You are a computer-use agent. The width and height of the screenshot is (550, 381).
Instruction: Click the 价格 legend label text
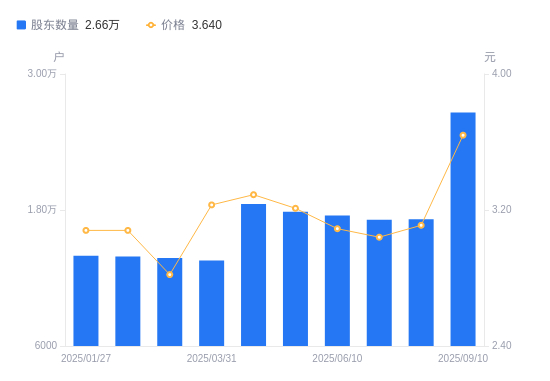pos(173,25)
